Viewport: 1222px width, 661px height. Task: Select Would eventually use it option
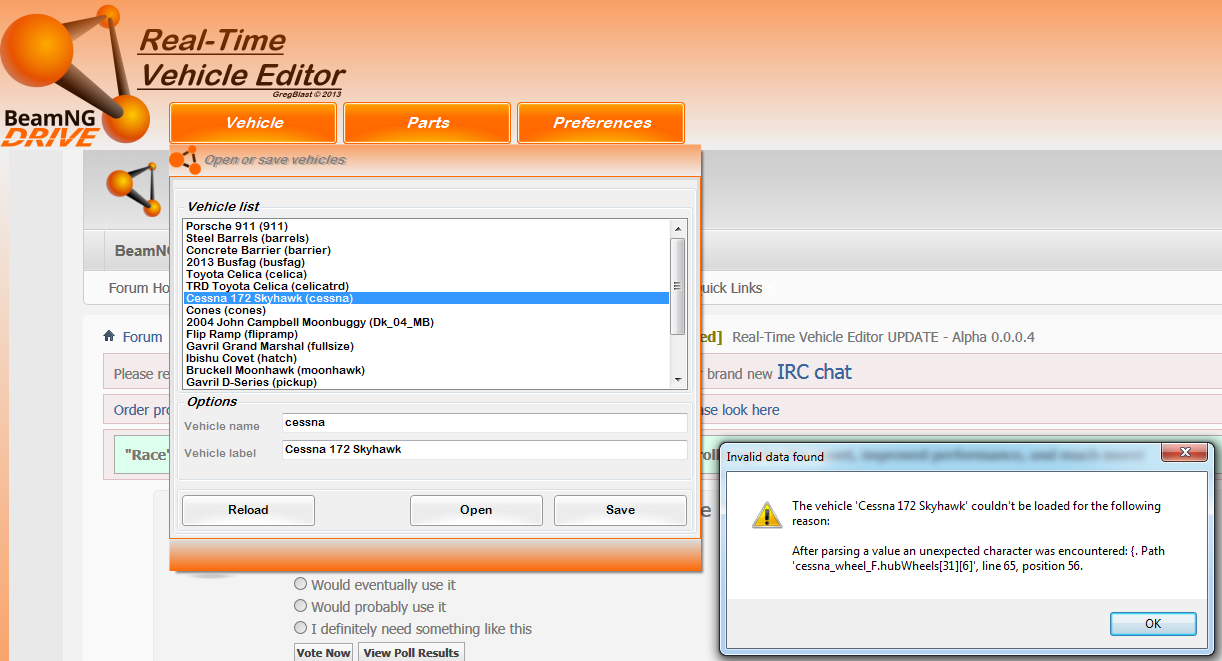(x=300, y=584)
